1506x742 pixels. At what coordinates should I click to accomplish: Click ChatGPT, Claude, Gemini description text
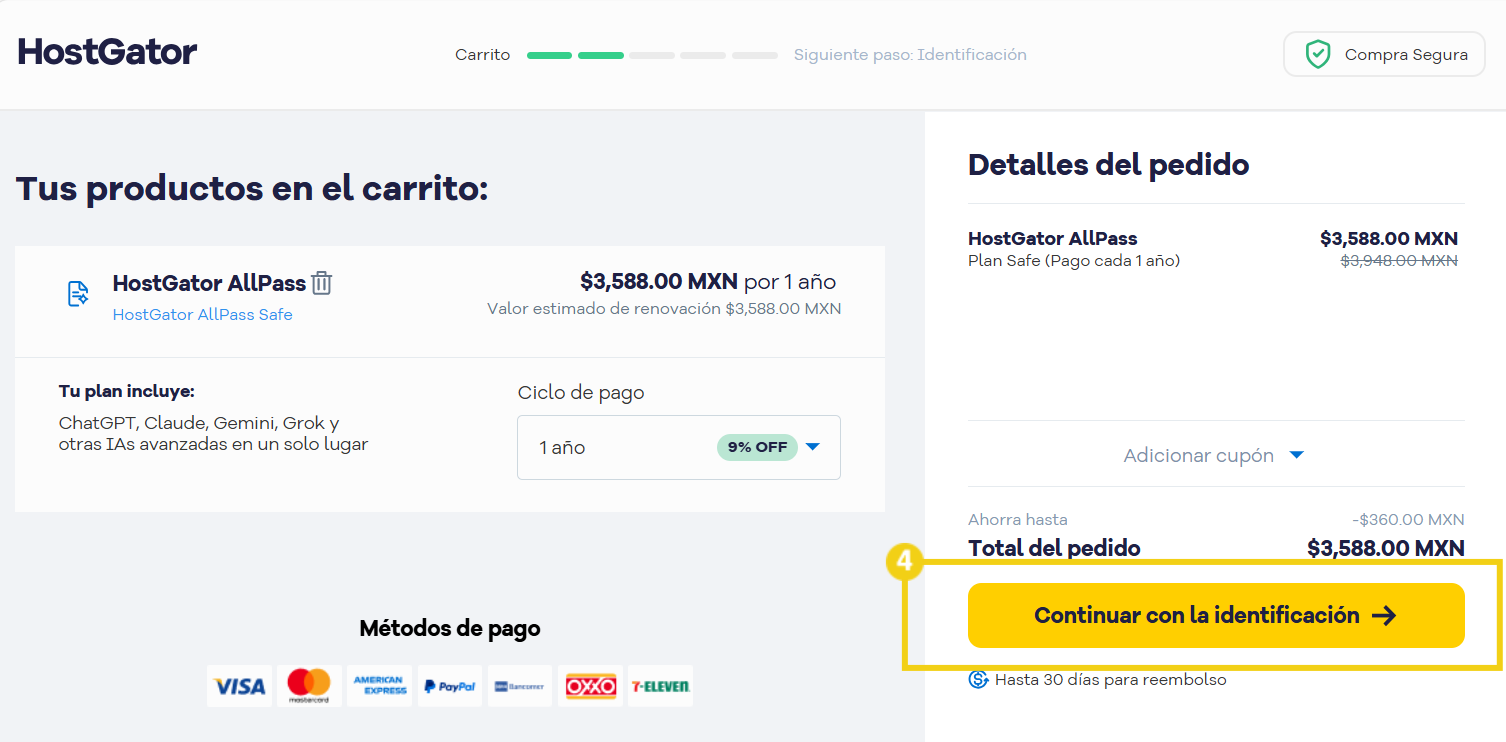pos(213,433)
